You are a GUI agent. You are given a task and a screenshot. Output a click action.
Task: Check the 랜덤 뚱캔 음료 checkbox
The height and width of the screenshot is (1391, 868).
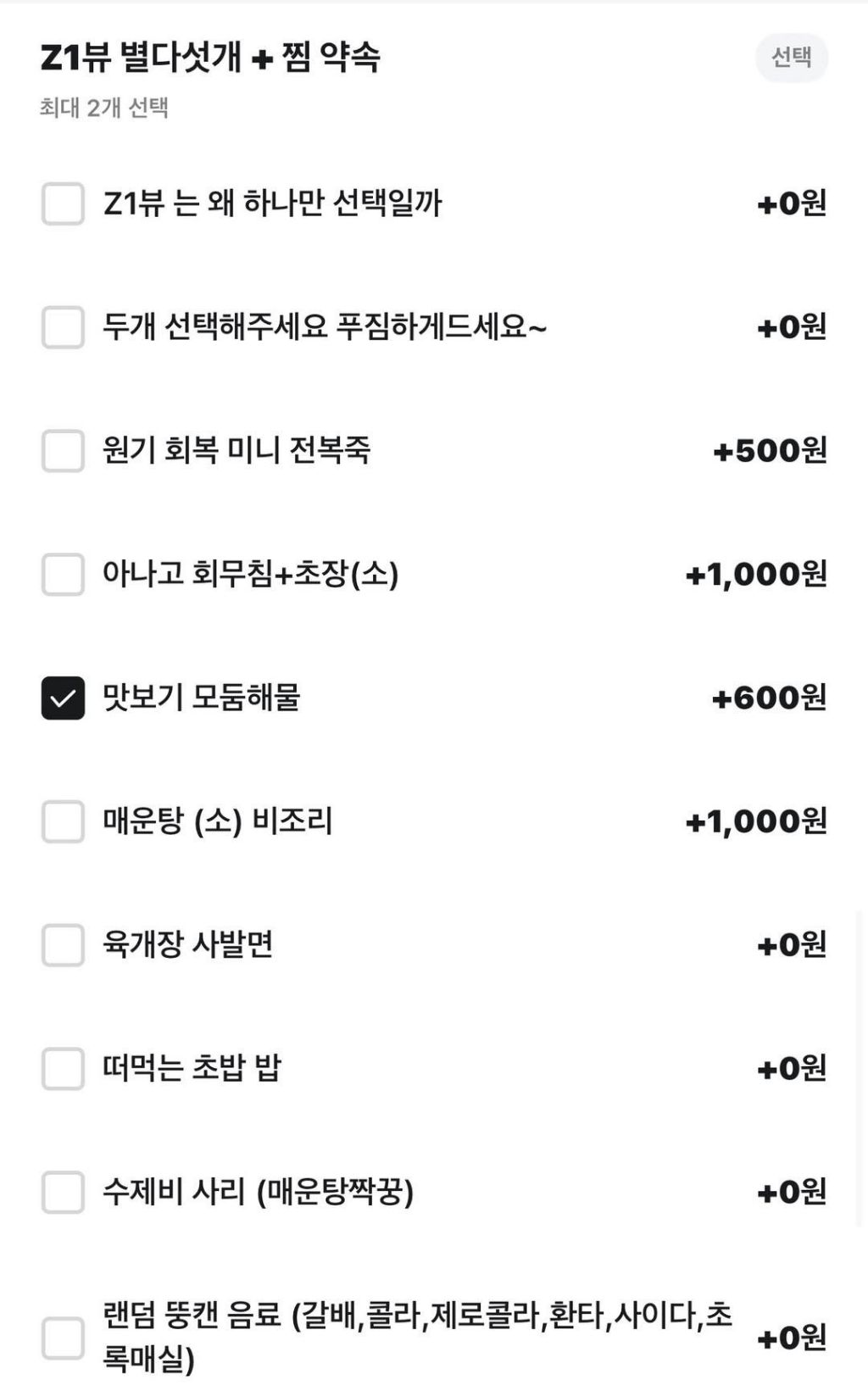63,1338
